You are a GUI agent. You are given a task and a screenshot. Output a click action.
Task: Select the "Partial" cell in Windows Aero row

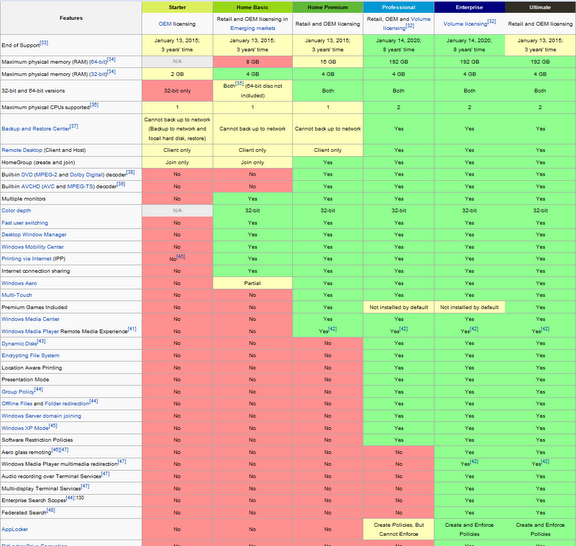pyautogui.click(x=252, y=283)
